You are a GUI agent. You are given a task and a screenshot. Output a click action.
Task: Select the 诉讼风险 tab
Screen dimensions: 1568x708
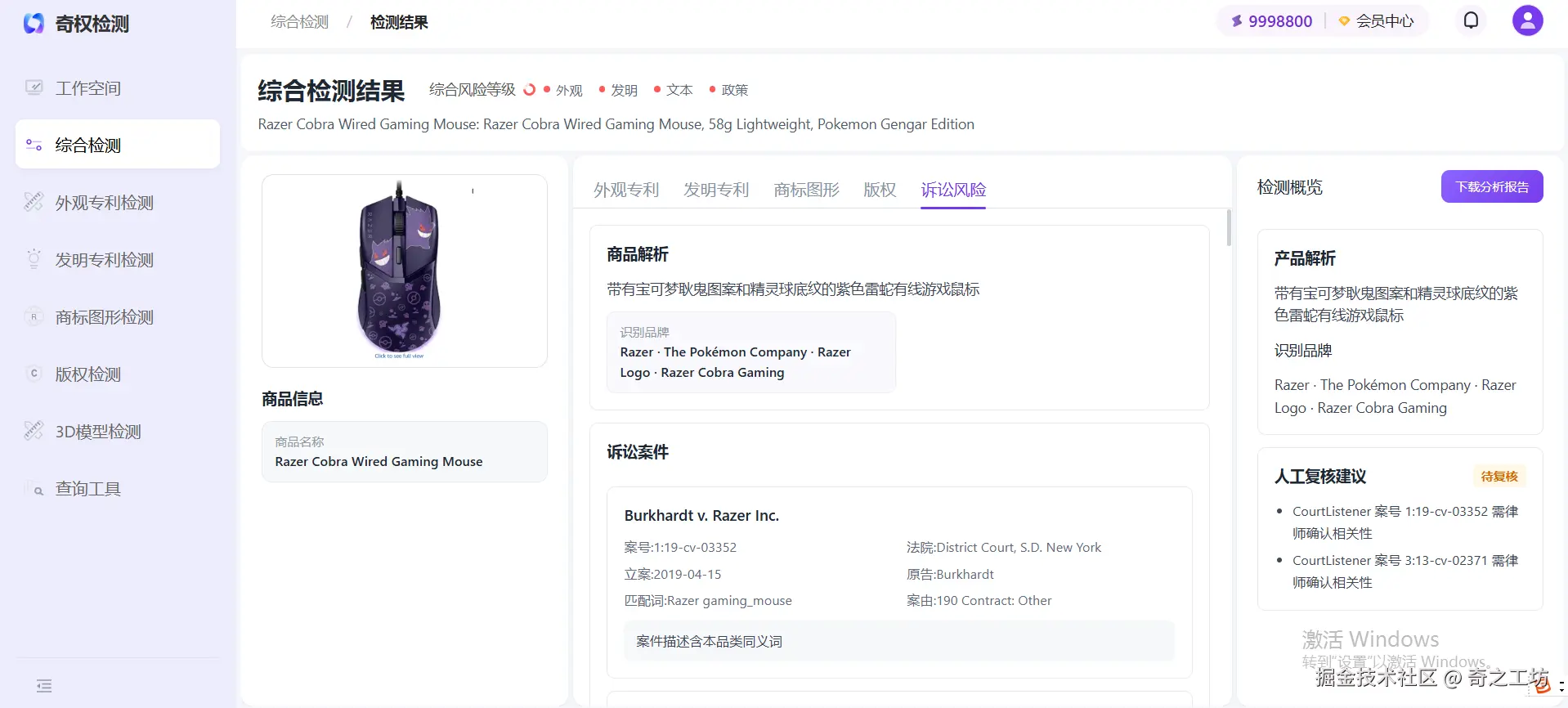953,190
